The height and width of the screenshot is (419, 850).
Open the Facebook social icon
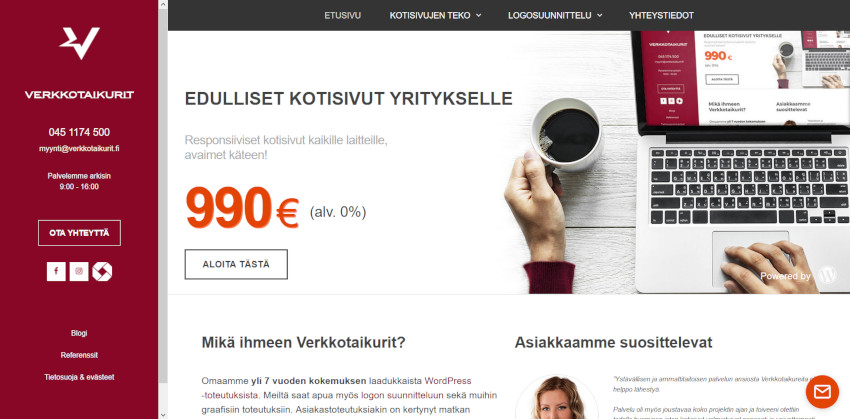coord(56,272)
